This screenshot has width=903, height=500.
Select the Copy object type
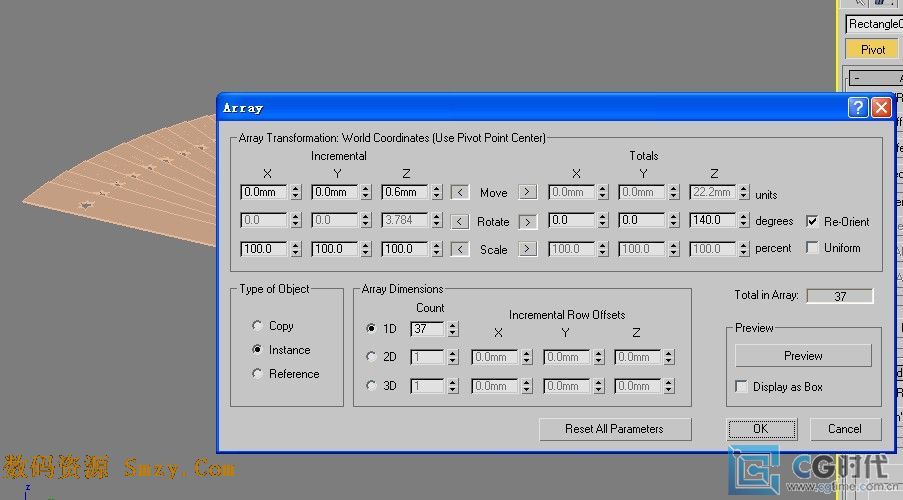pos(258,326)
